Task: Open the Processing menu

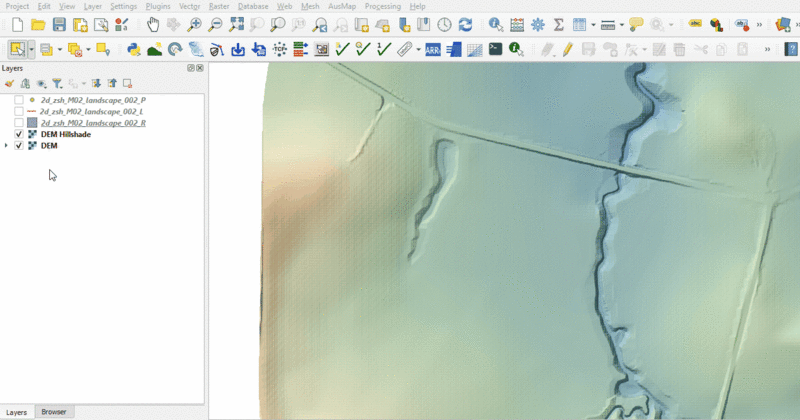Action: (x=382, y=6)
